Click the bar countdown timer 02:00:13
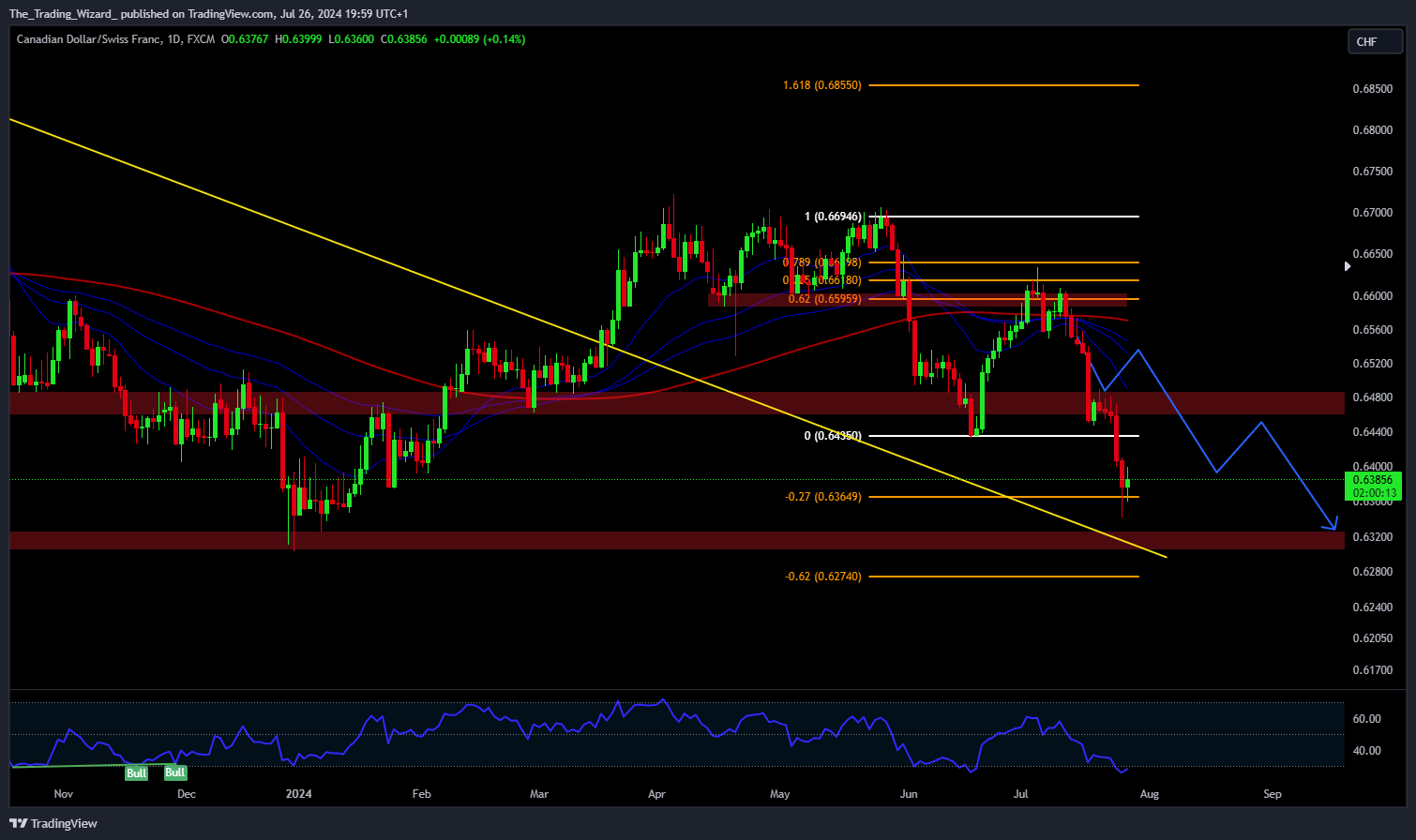Viewport: 1416px width, 840px height. [x=1373, y=493]
